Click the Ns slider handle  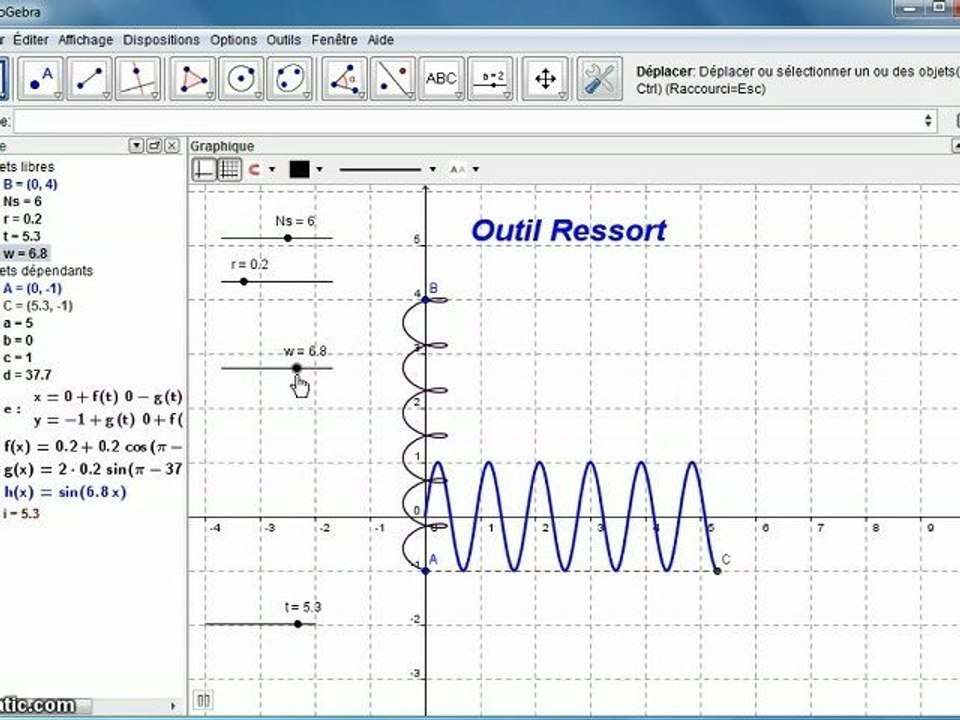pyautogui.click(x=288, y=238)
